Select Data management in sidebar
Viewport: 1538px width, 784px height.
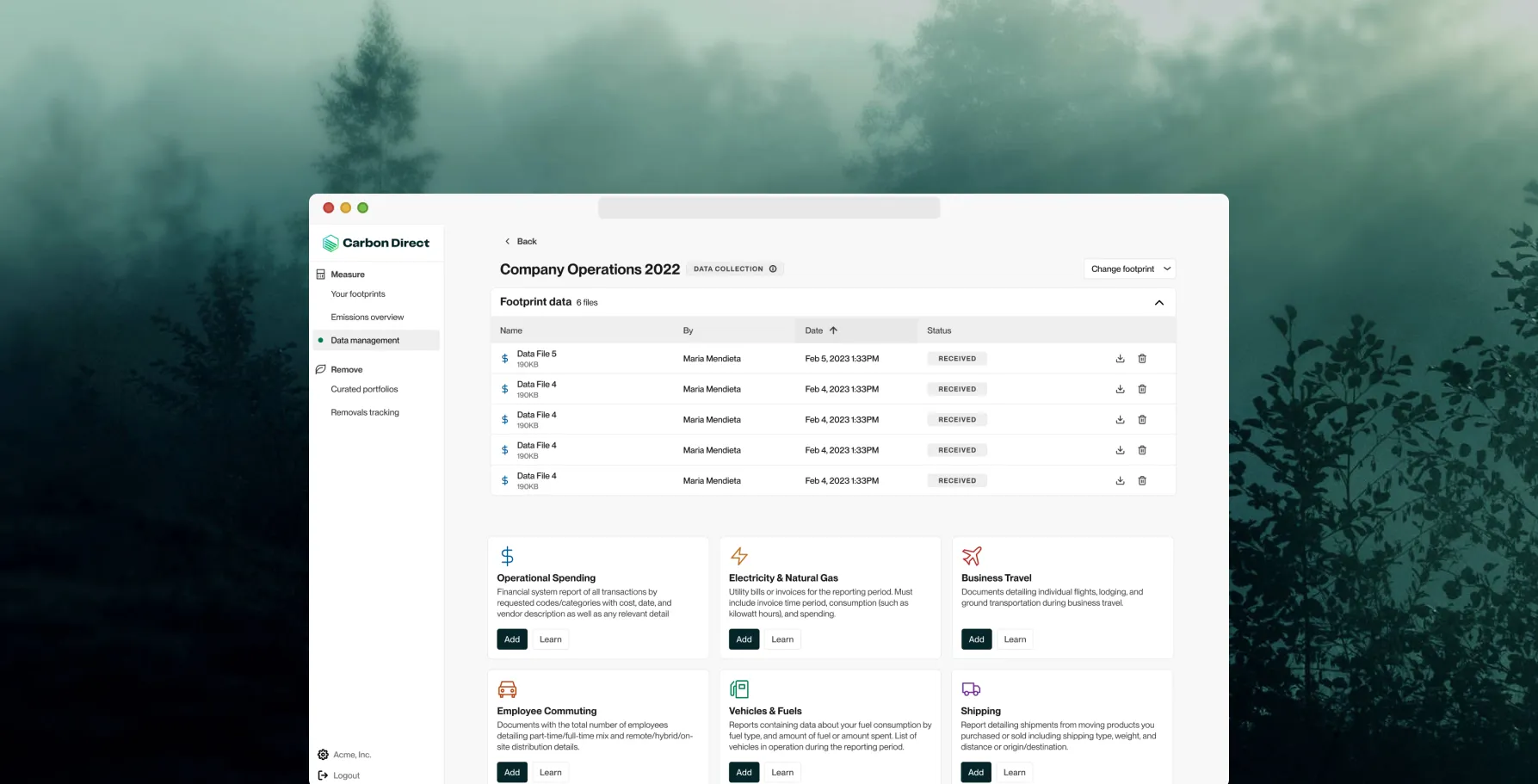tap(377, 341)
